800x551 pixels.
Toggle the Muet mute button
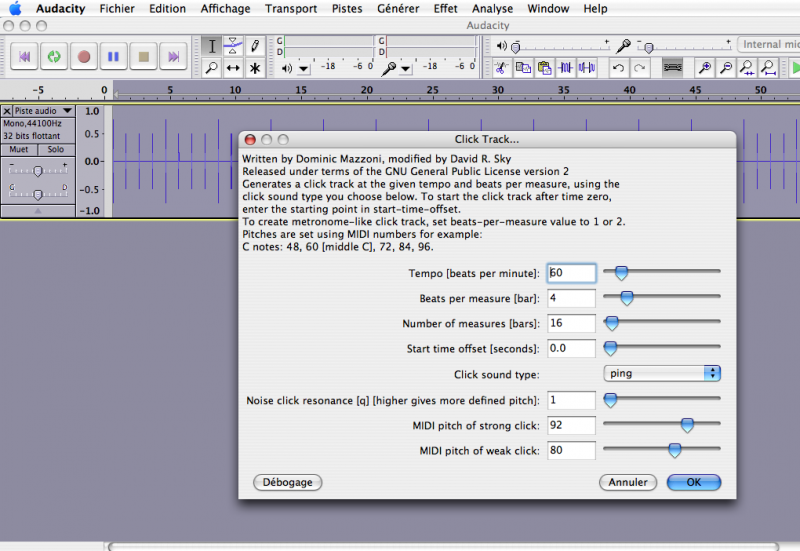point(19,149)
